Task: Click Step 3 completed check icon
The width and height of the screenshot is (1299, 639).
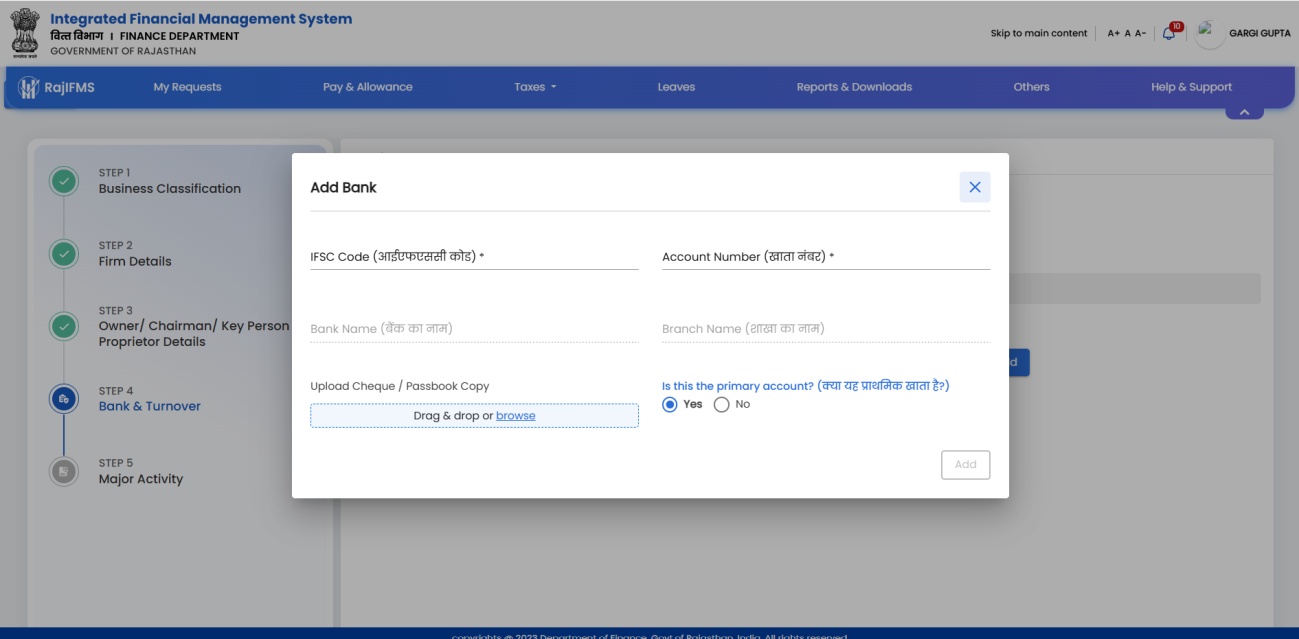Action: tap(64, 326)
